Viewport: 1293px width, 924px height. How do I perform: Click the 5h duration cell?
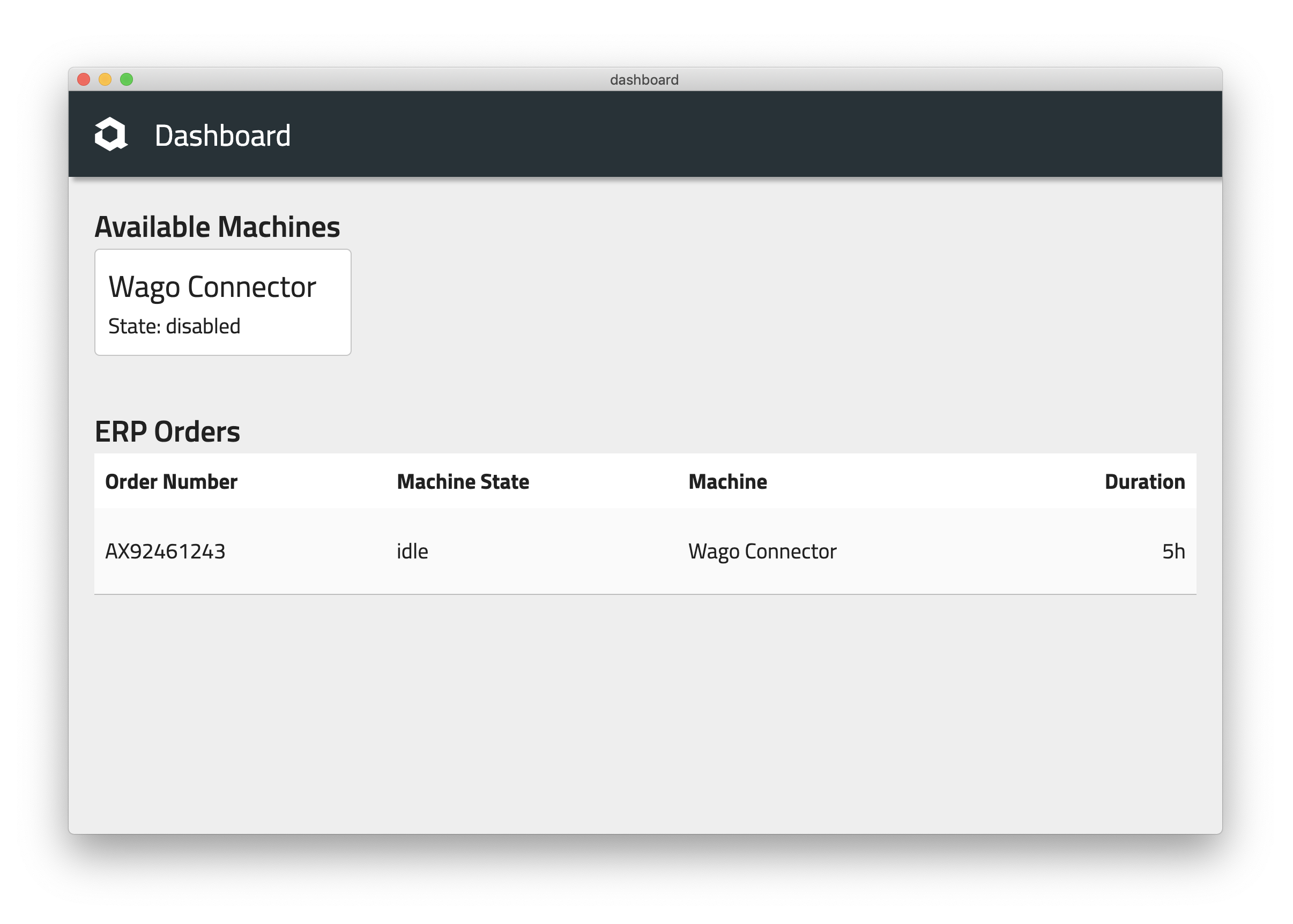coord(1173,552)
